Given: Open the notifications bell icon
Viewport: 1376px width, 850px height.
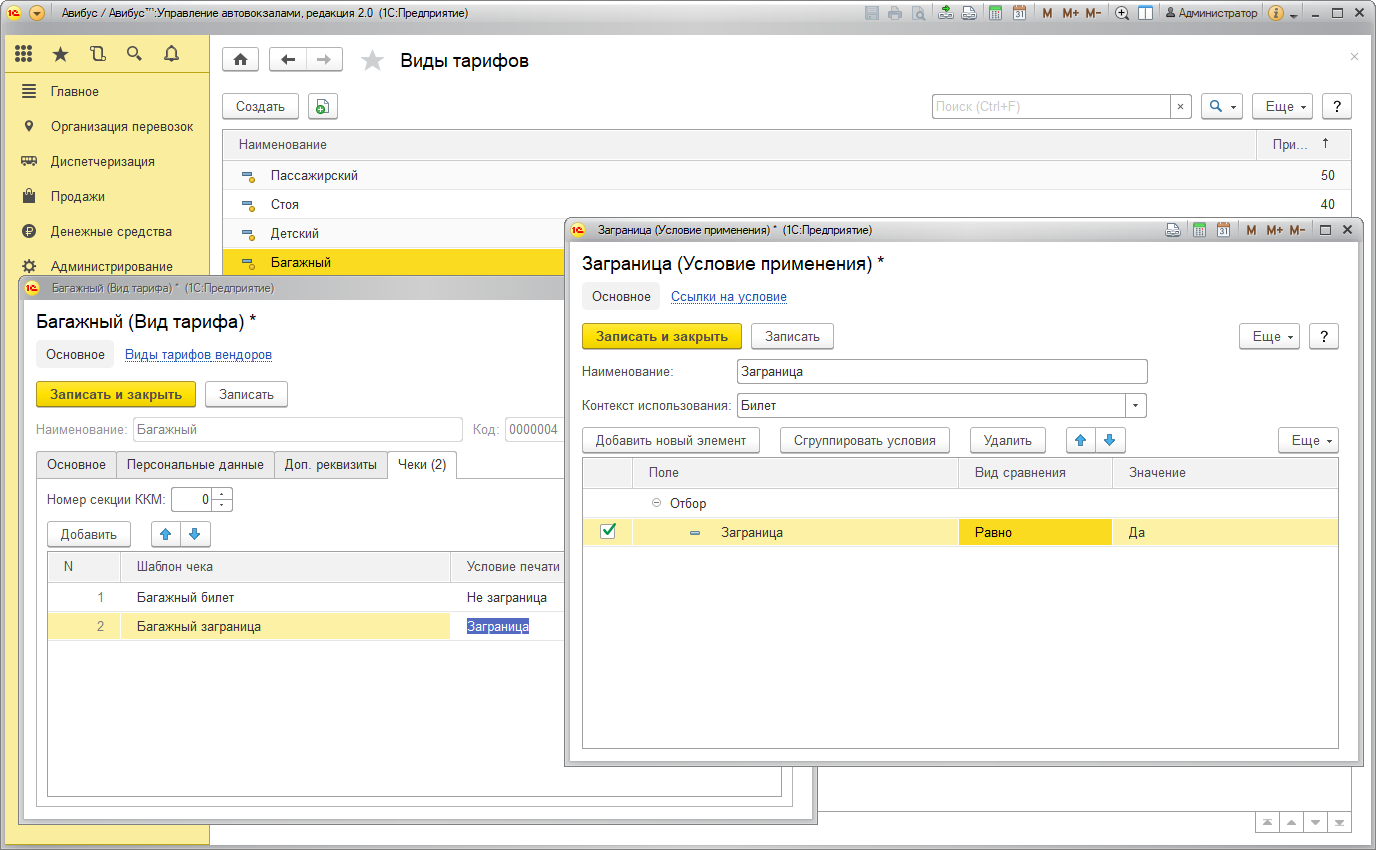Looking at the screenshot, I should [171, 54].
